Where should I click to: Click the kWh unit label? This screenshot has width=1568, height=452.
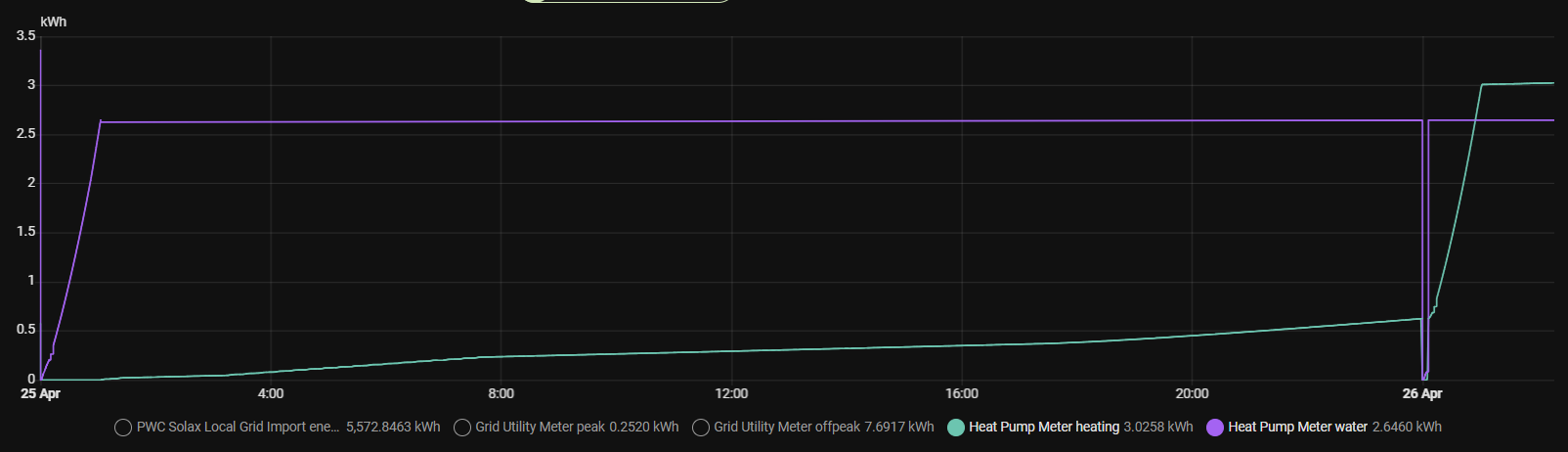click(x=54, y=22)
